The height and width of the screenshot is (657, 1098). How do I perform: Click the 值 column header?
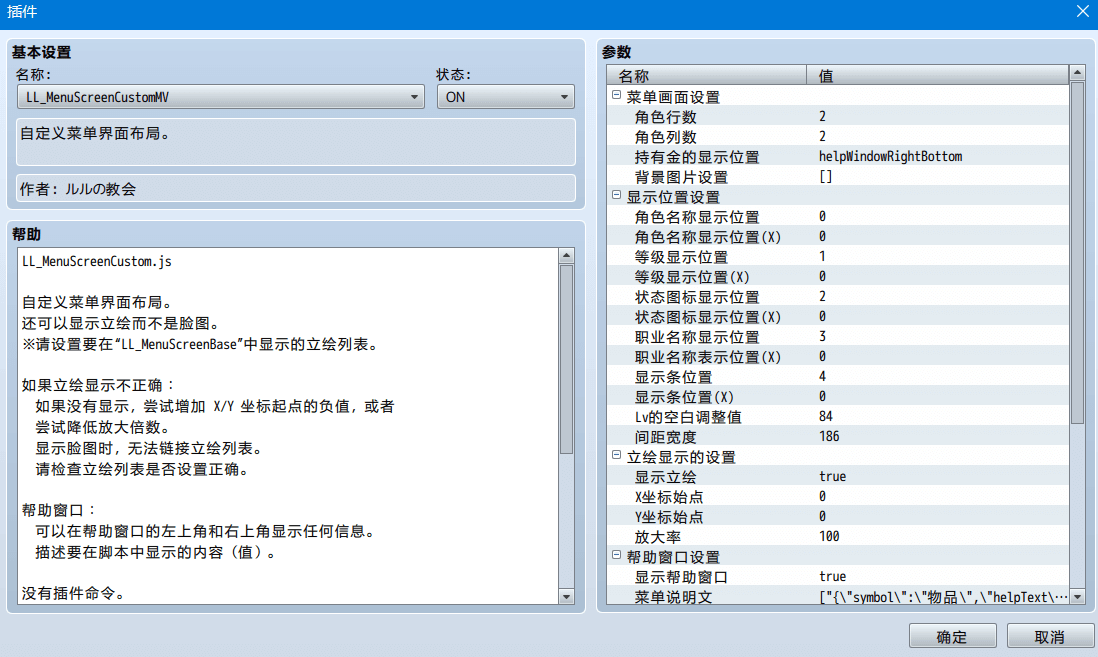pyautogui.click(x=938, y=75)
